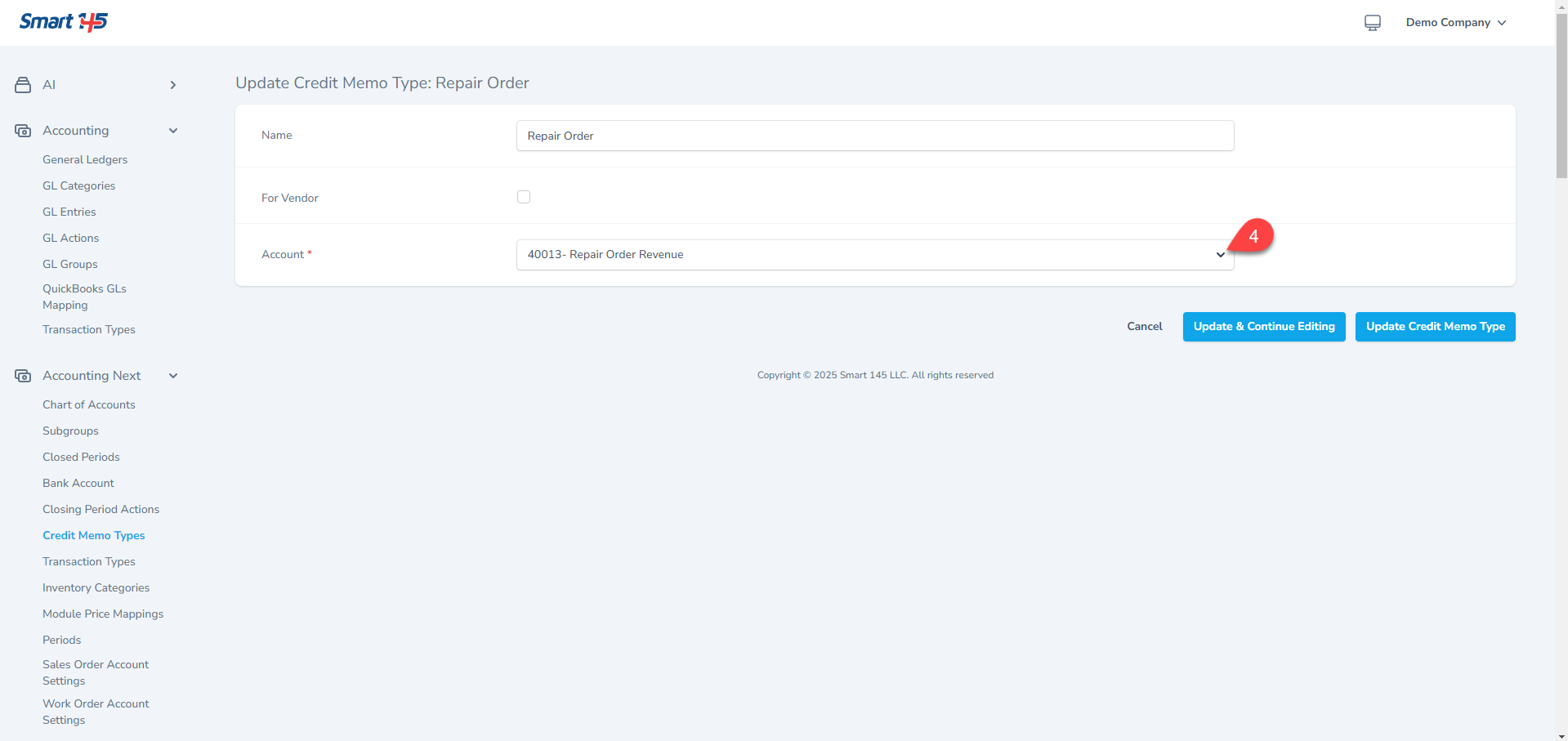
Task: Click the AI sidebar icon
Action: [x=23, y=85]
